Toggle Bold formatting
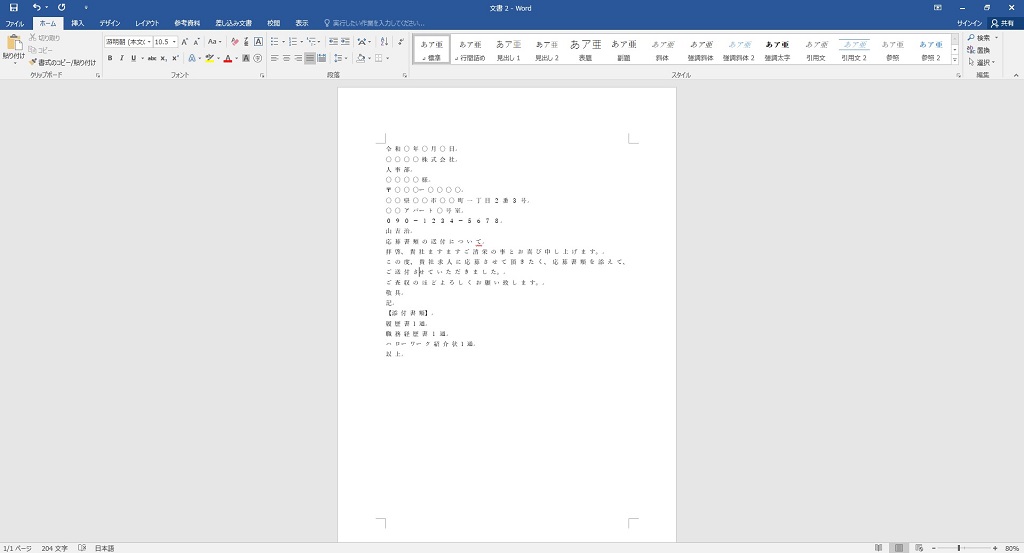Image resolution: width=1024 pixels, height=553 pixels. coord(110,59)
